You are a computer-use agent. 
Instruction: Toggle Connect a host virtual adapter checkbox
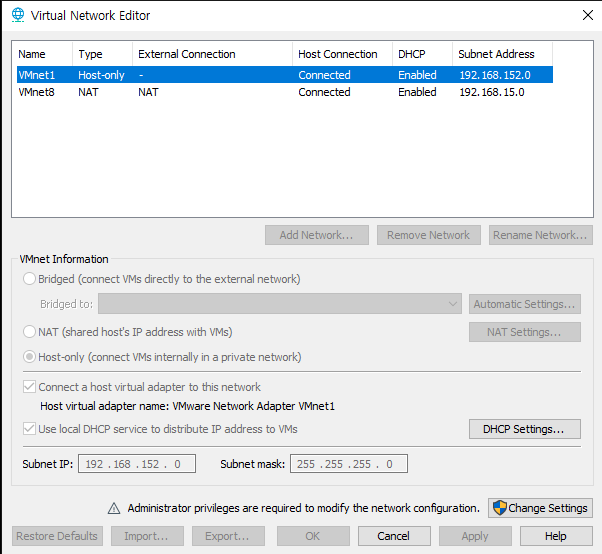30,387
